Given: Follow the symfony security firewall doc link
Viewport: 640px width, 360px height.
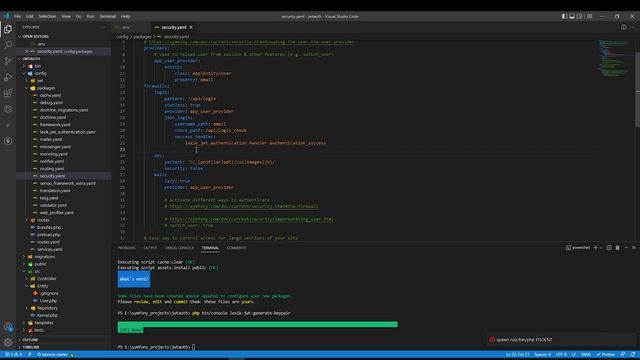Looking at the screenshot, I should [x=244, y=207].
